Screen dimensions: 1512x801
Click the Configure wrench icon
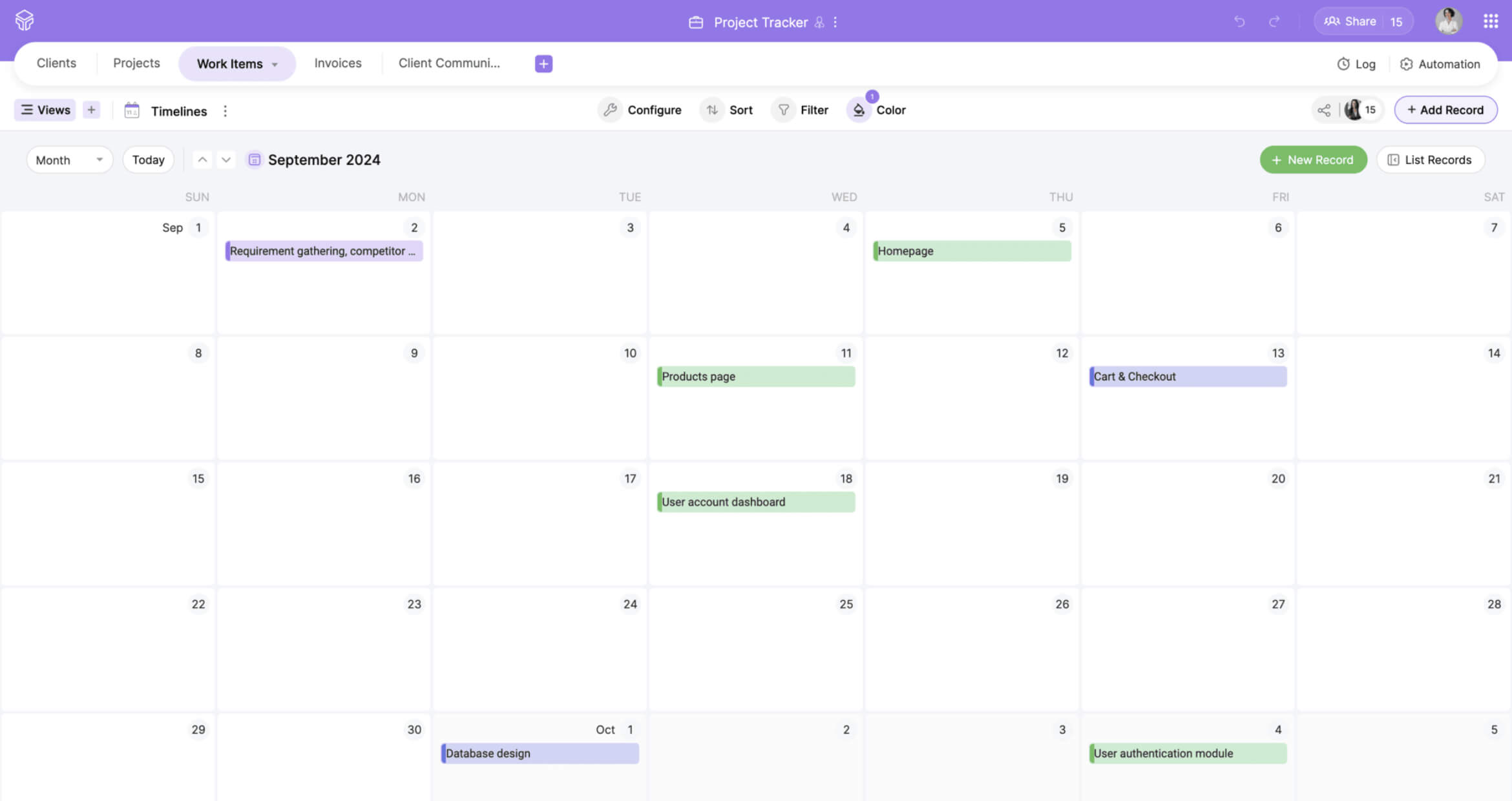pos(610,110)
